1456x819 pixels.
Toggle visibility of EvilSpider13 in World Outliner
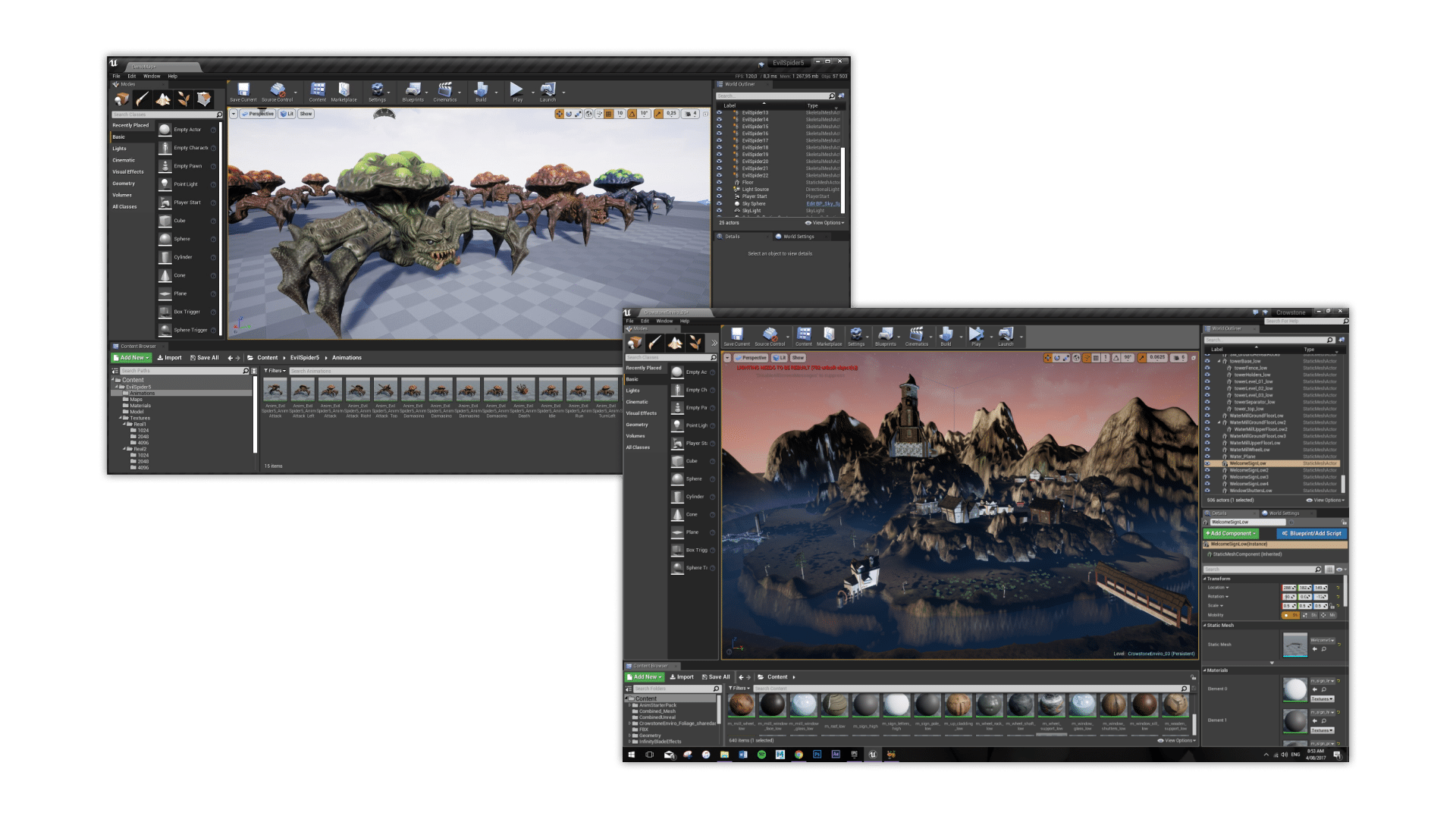click(720, 112)
